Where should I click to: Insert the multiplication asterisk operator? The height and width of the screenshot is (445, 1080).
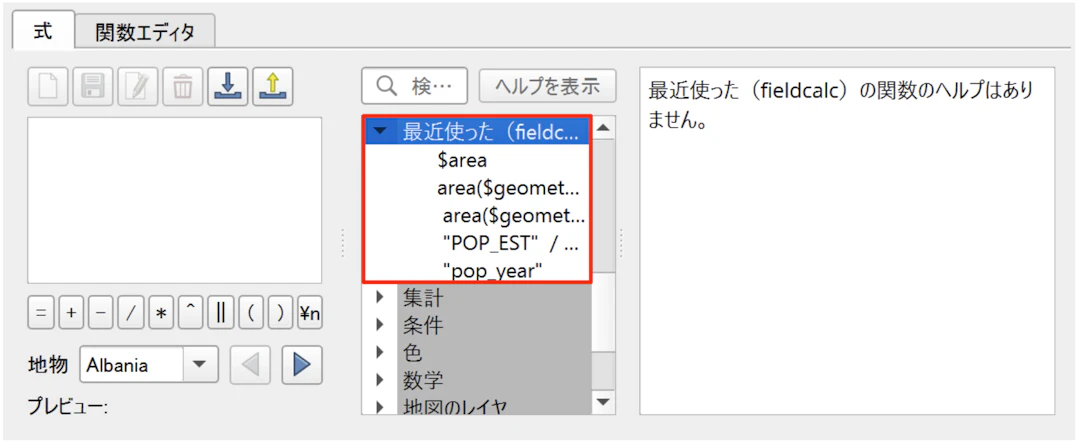[161, 313]
